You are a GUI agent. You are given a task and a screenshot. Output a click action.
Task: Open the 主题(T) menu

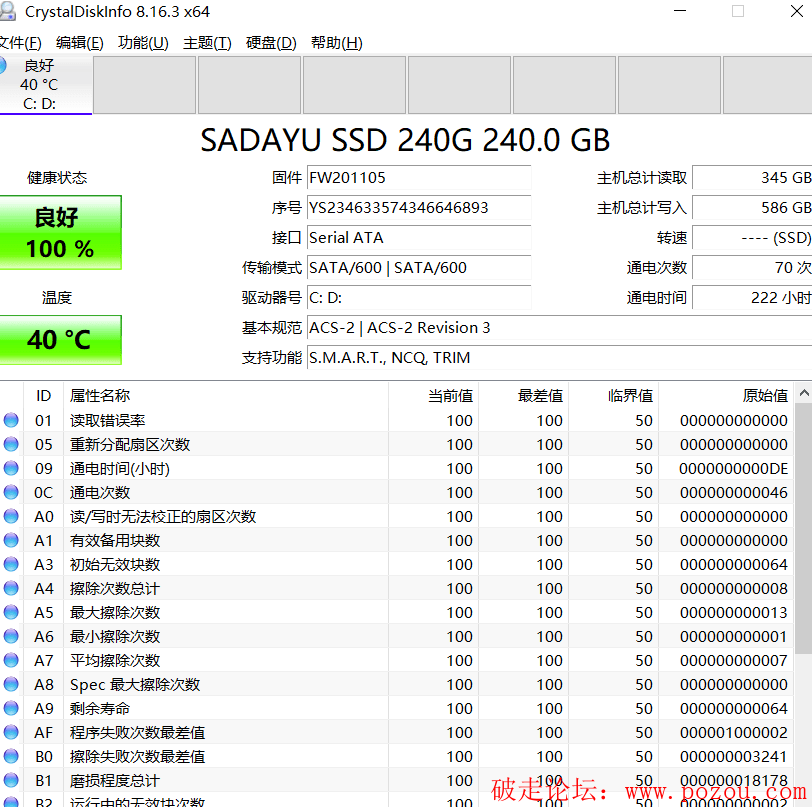point(207,42)
